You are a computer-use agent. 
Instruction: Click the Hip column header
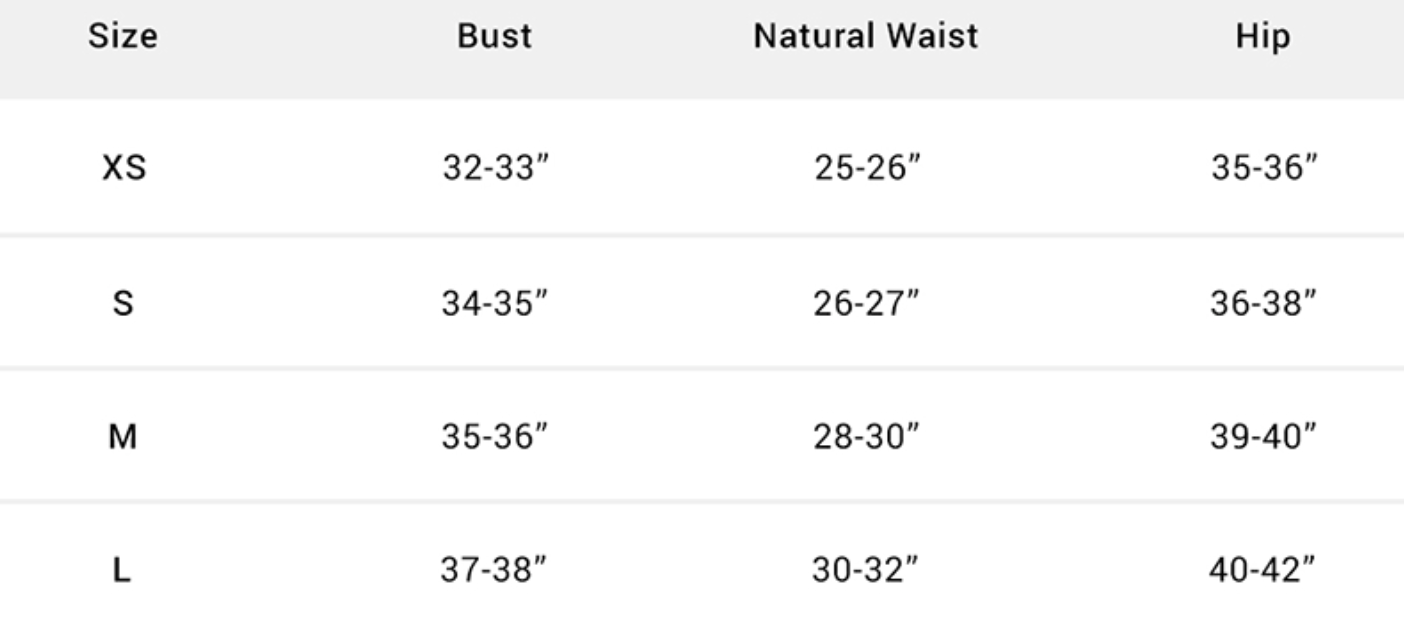[1263, 37]
